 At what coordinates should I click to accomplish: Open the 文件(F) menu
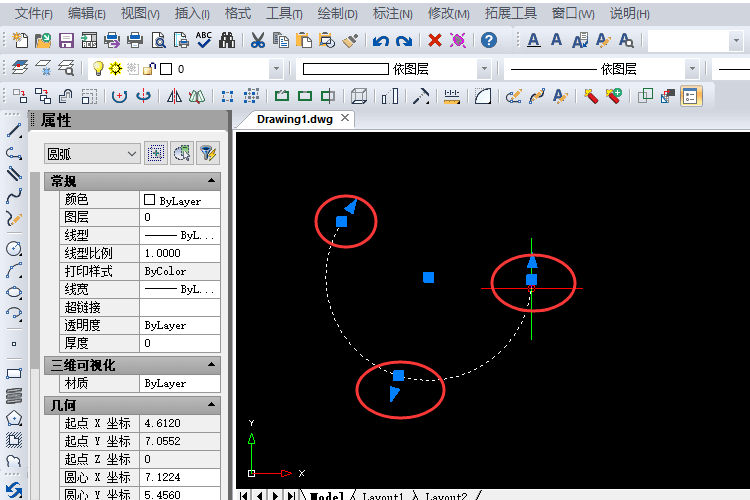tap(33, 13)
